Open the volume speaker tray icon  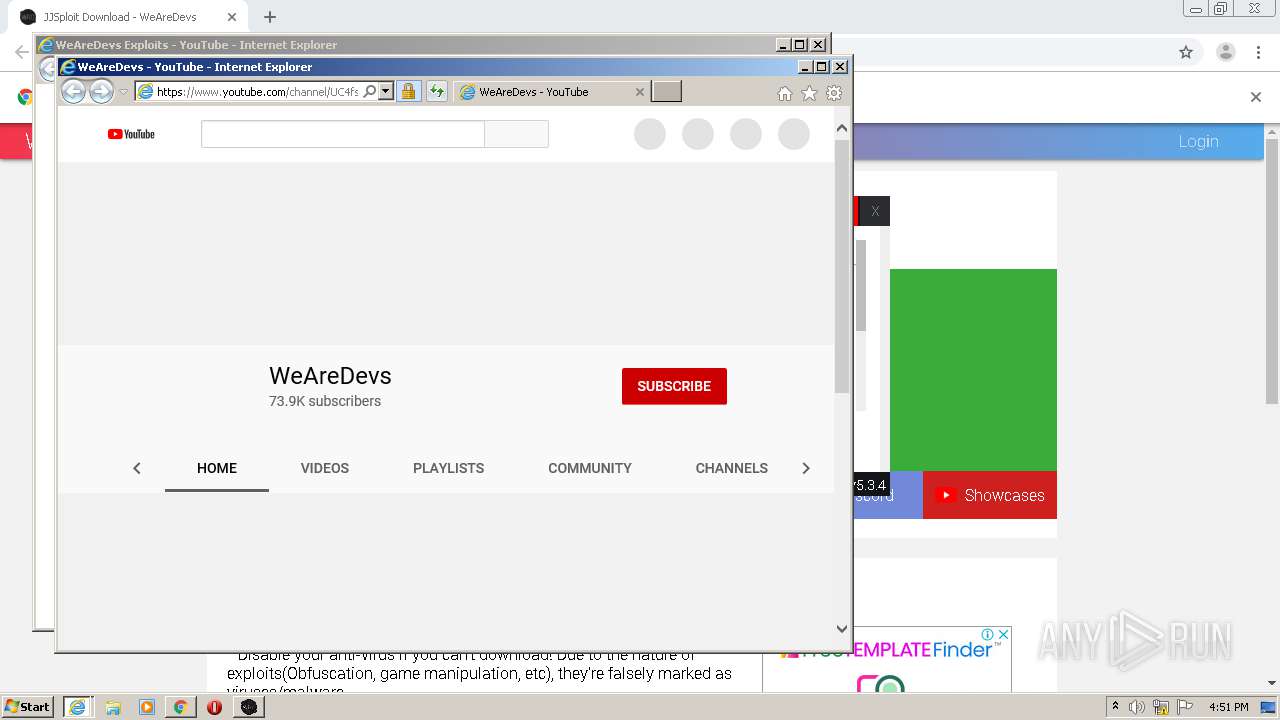(x=1137, y=707)
